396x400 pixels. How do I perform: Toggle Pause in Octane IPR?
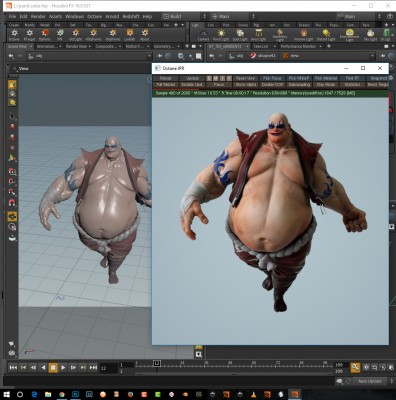219,85
